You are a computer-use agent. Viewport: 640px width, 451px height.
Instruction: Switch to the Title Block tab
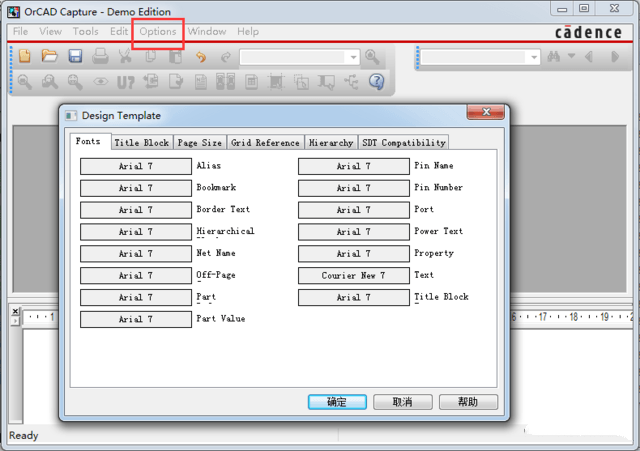point(142,142)
